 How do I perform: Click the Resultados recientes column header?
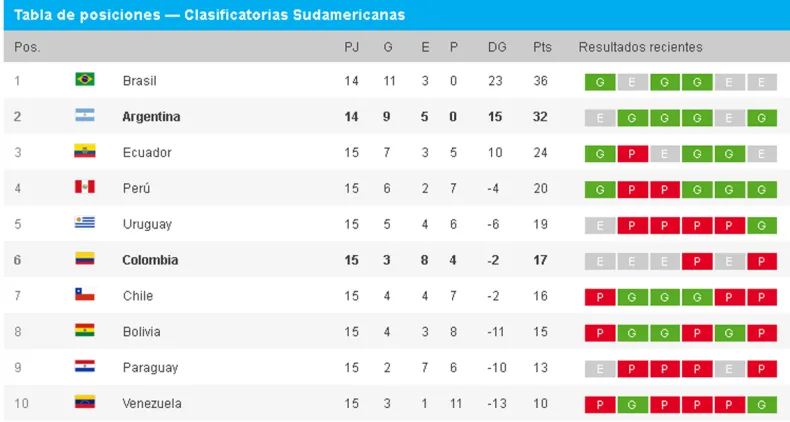point(640,47)
